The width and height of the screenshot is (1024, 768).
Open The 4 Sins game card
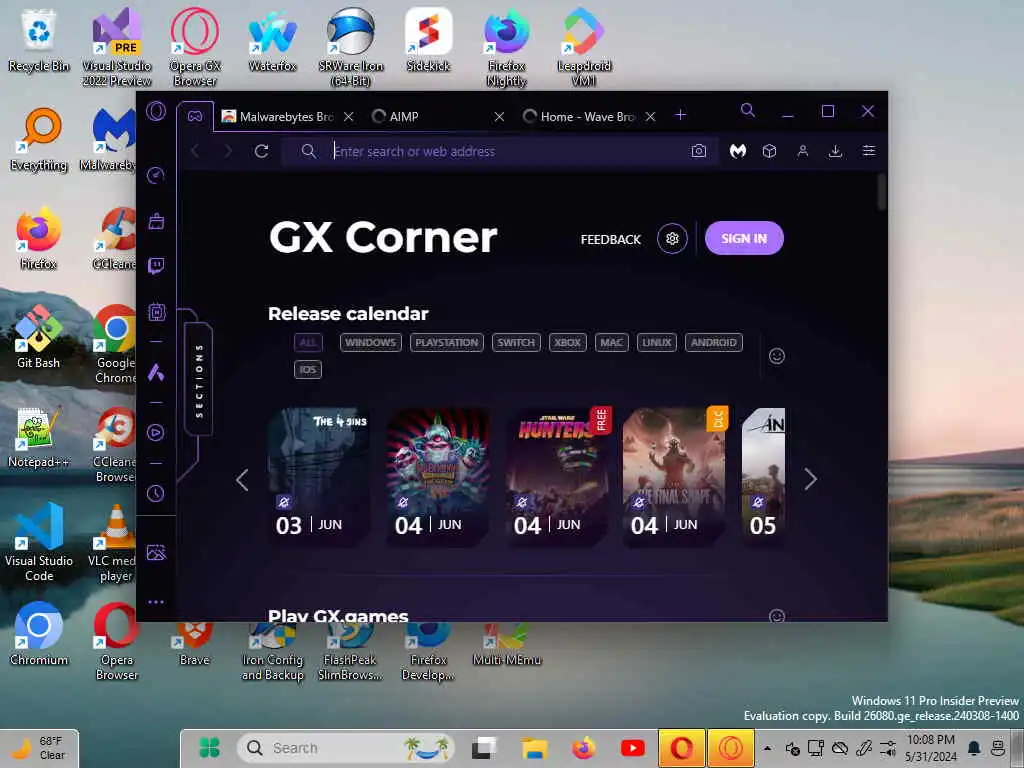pos(319,477)
